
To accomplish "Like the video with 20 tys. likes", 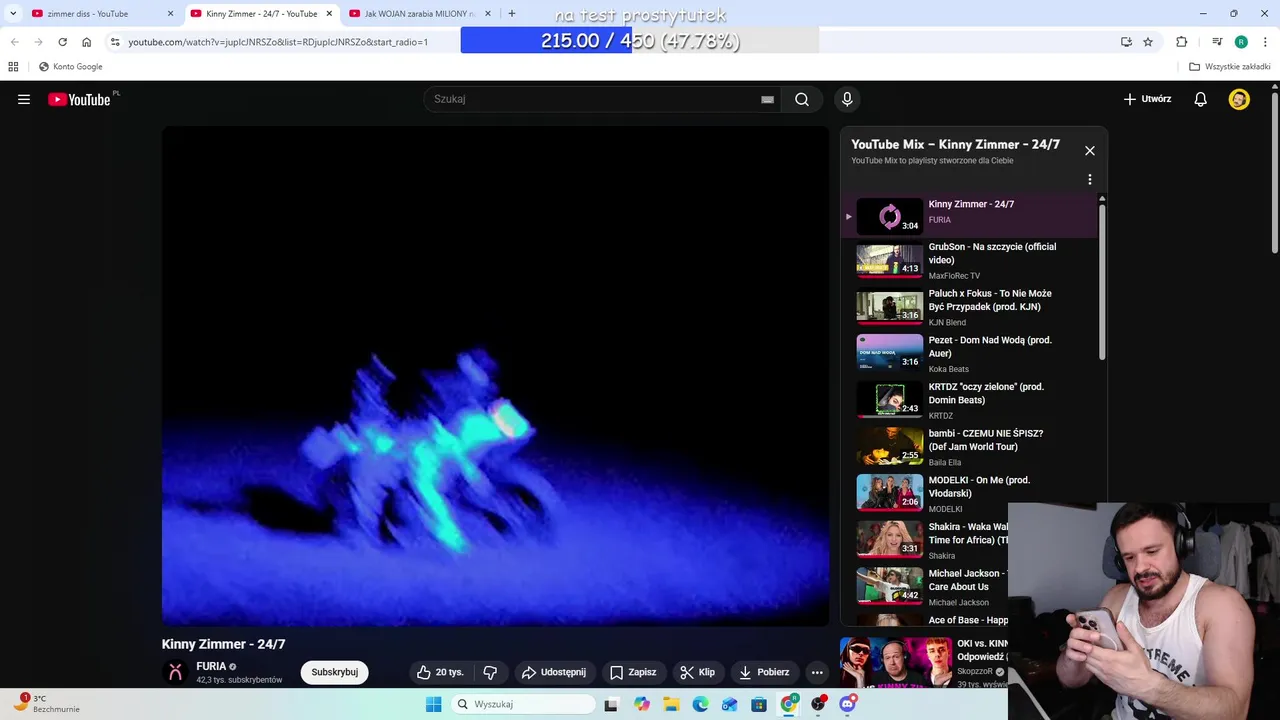I will pyautogui.click(x=440, y=672).
